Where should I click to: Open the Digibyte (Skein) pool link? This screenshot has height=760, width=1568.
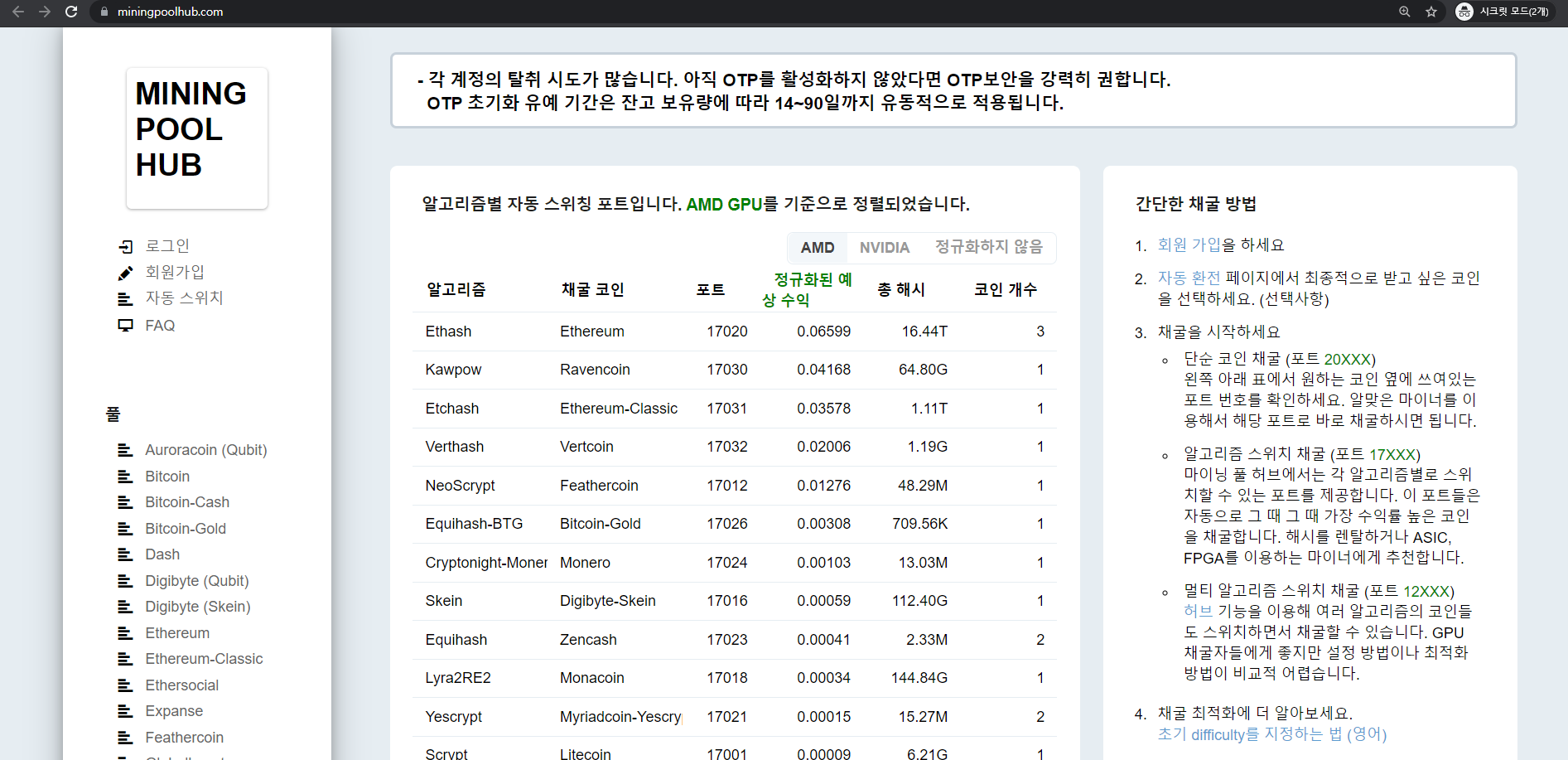pos(198,607)
